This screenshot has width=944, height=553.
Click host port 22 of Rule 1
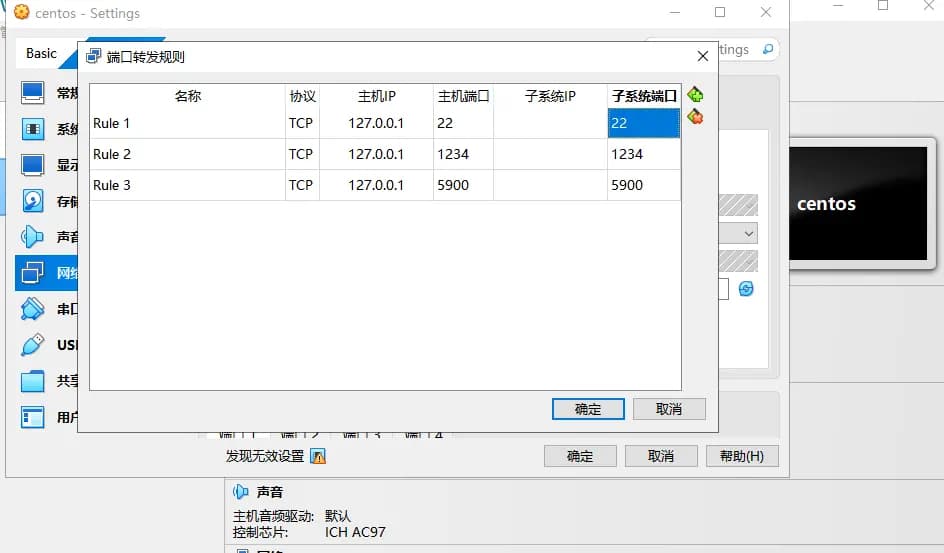coord(464,123)
